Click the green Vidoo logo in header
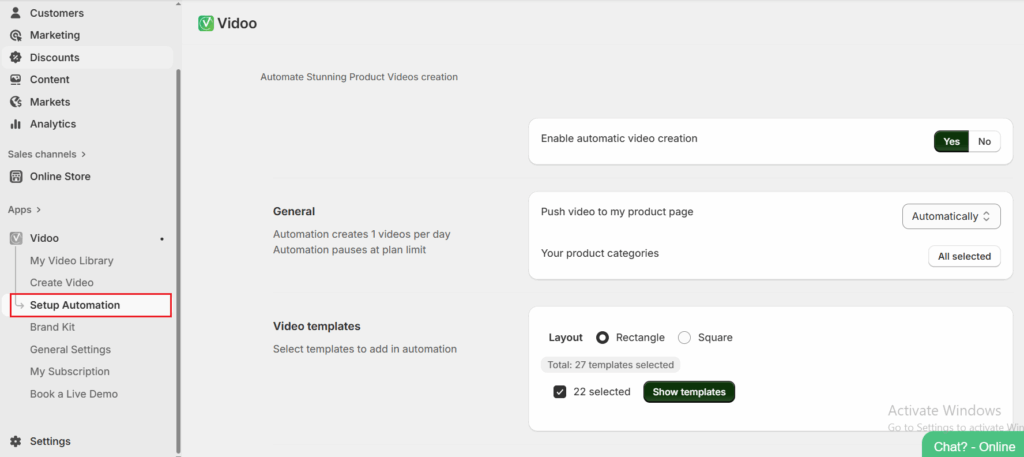Screen dimensions: 1024x457 click(206, 23)
